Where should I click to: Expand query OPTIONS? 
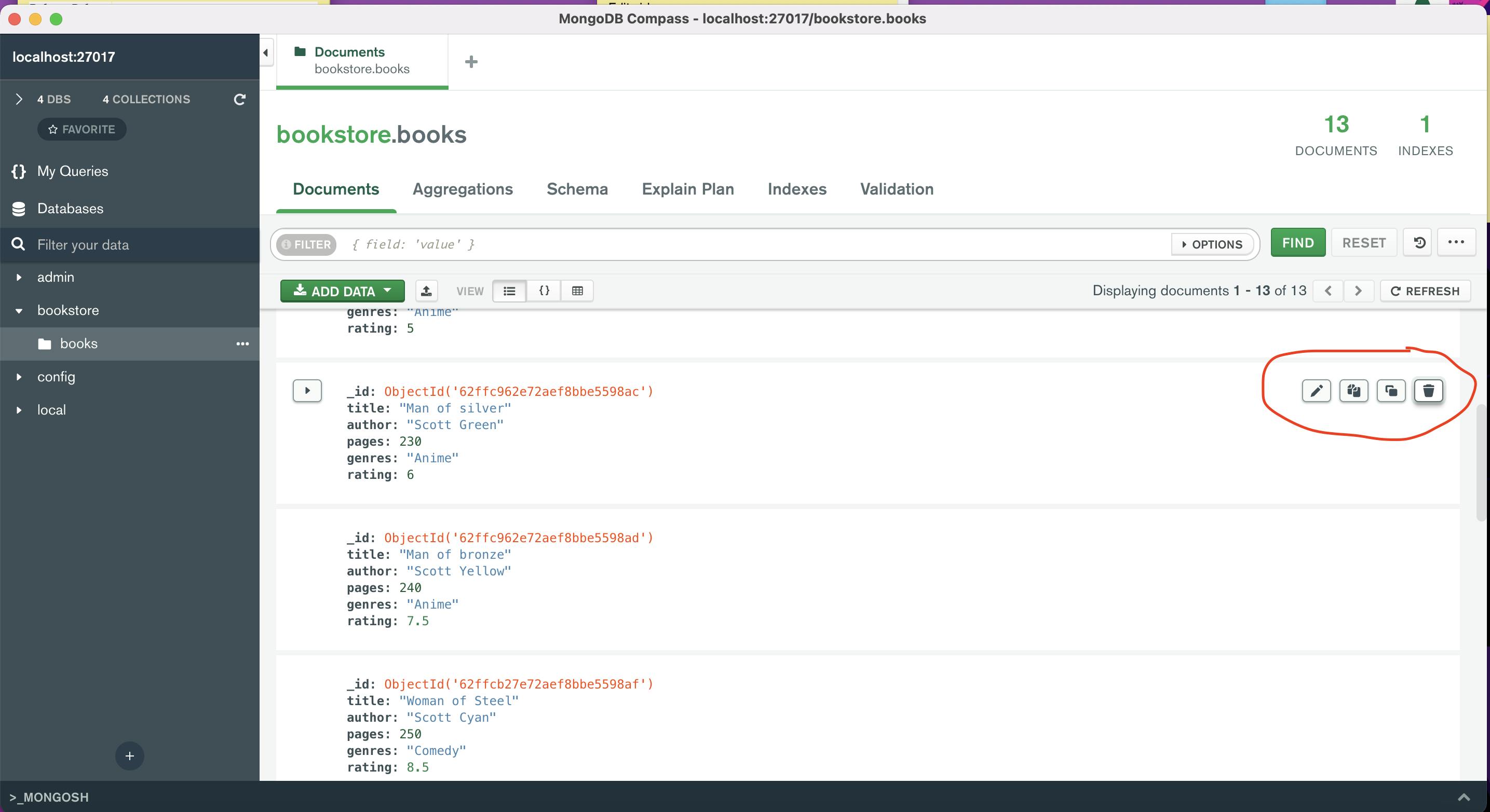click(x=1212, y=244)
